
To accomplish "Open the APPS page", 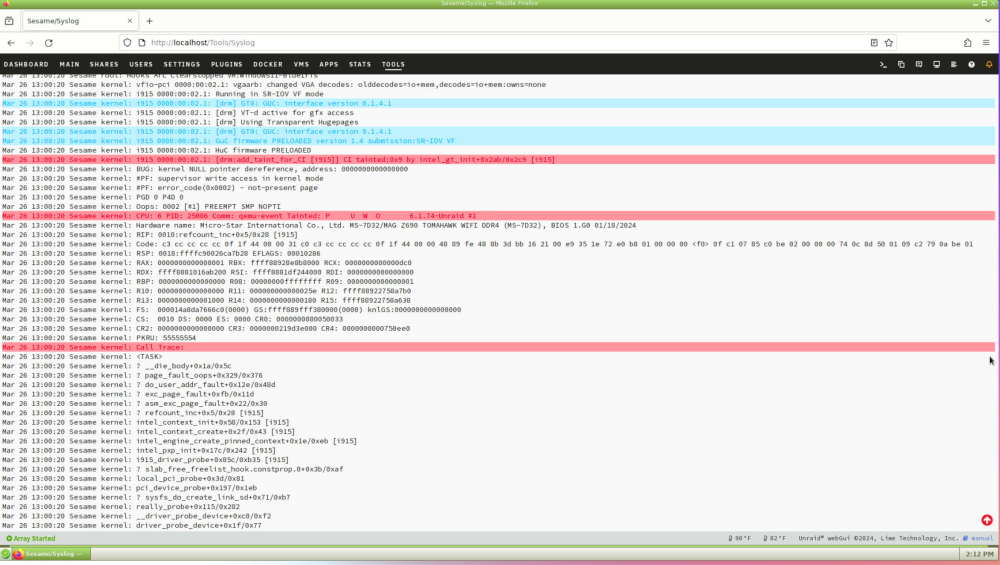I will [328, 64].
